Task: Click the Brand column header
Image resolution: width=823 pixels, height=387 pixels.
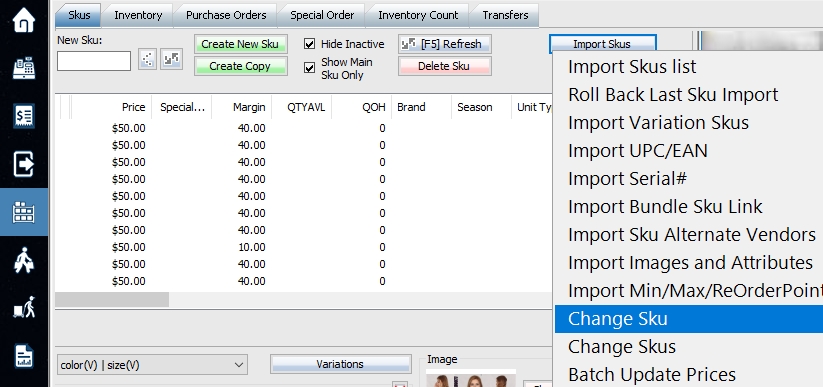Action: [421, 107]
